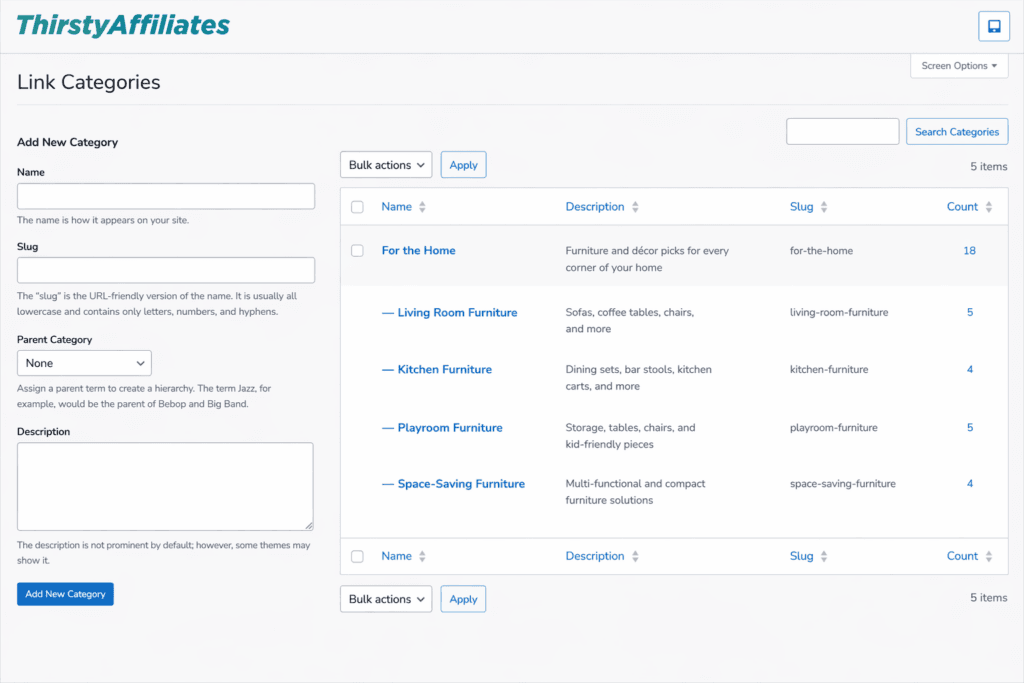
Task: Click the count 18 for For the Home
Action: (x=969, y=250)
